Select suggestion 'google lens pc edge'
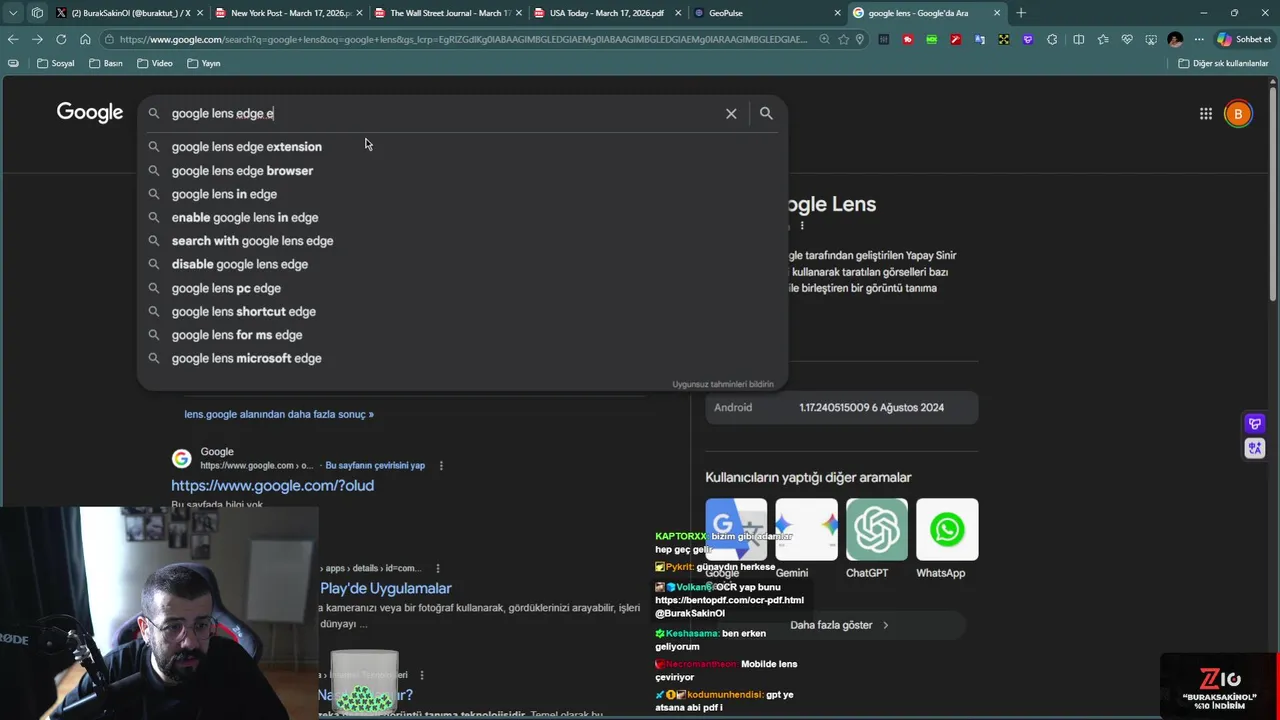Image resolution: width=1280 pixels, height=720 pixels. [x=462, y=288]
